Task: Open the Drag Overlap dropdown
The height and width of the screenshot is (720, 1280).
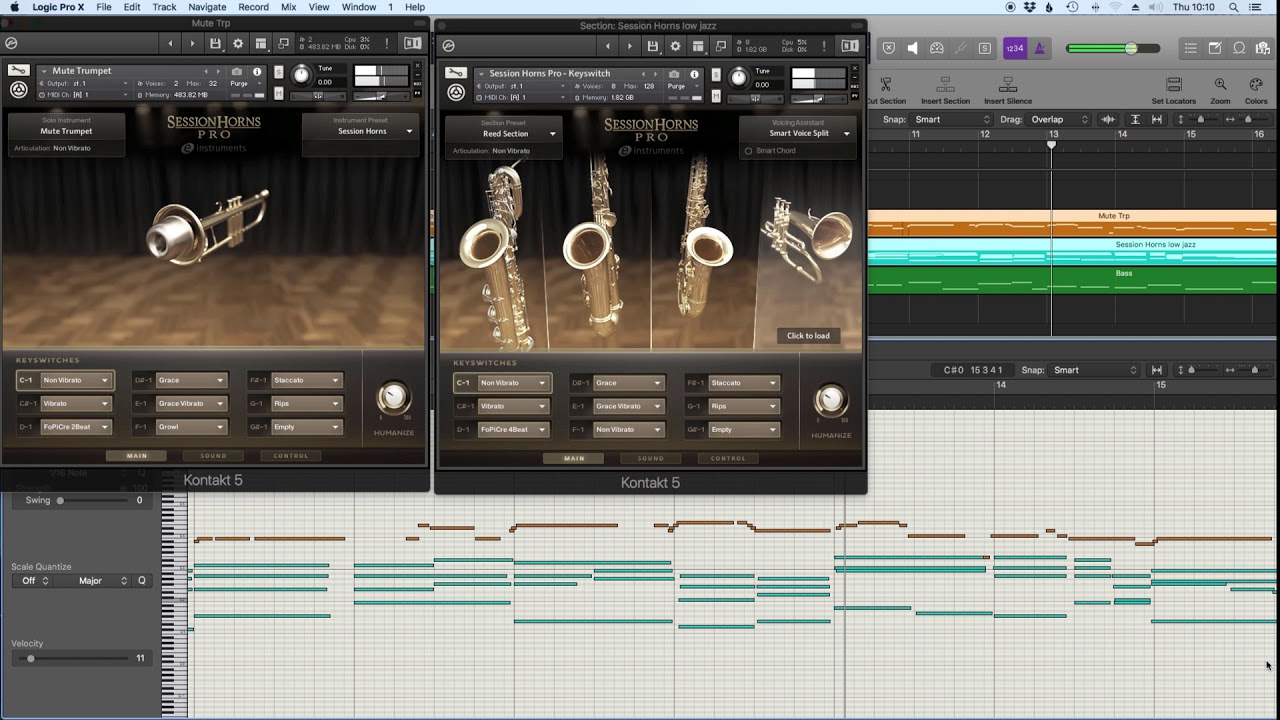Action: tap(1060, 120)
